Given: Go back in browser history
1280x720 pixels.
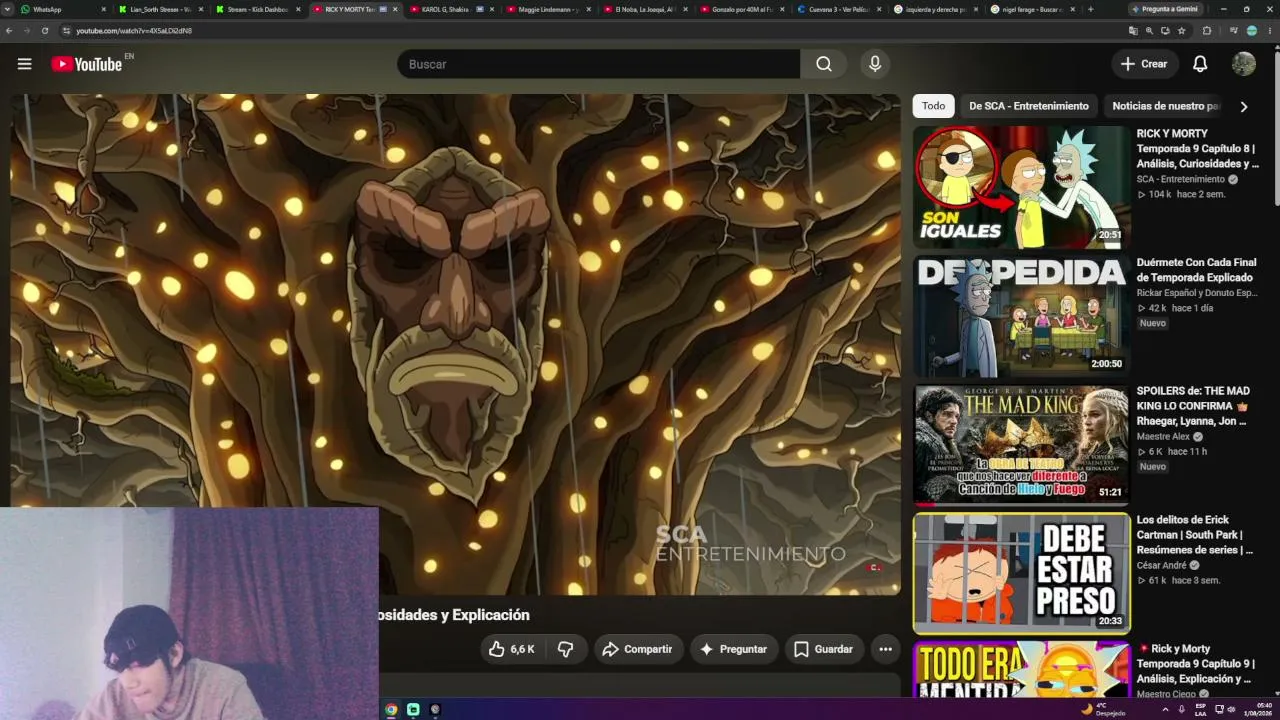Looking at the screenshot, I should (x=9, y=31).
